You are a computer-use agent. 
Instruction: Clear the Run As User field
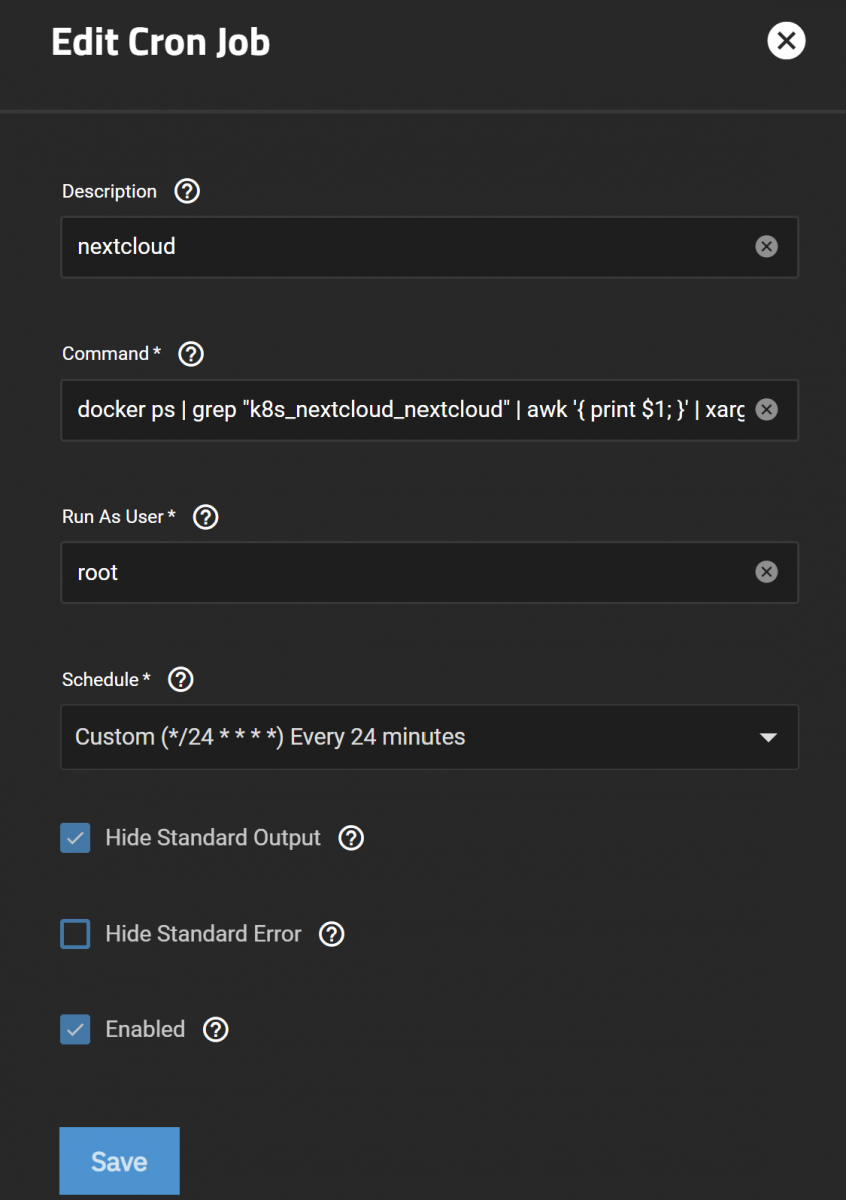766,572
